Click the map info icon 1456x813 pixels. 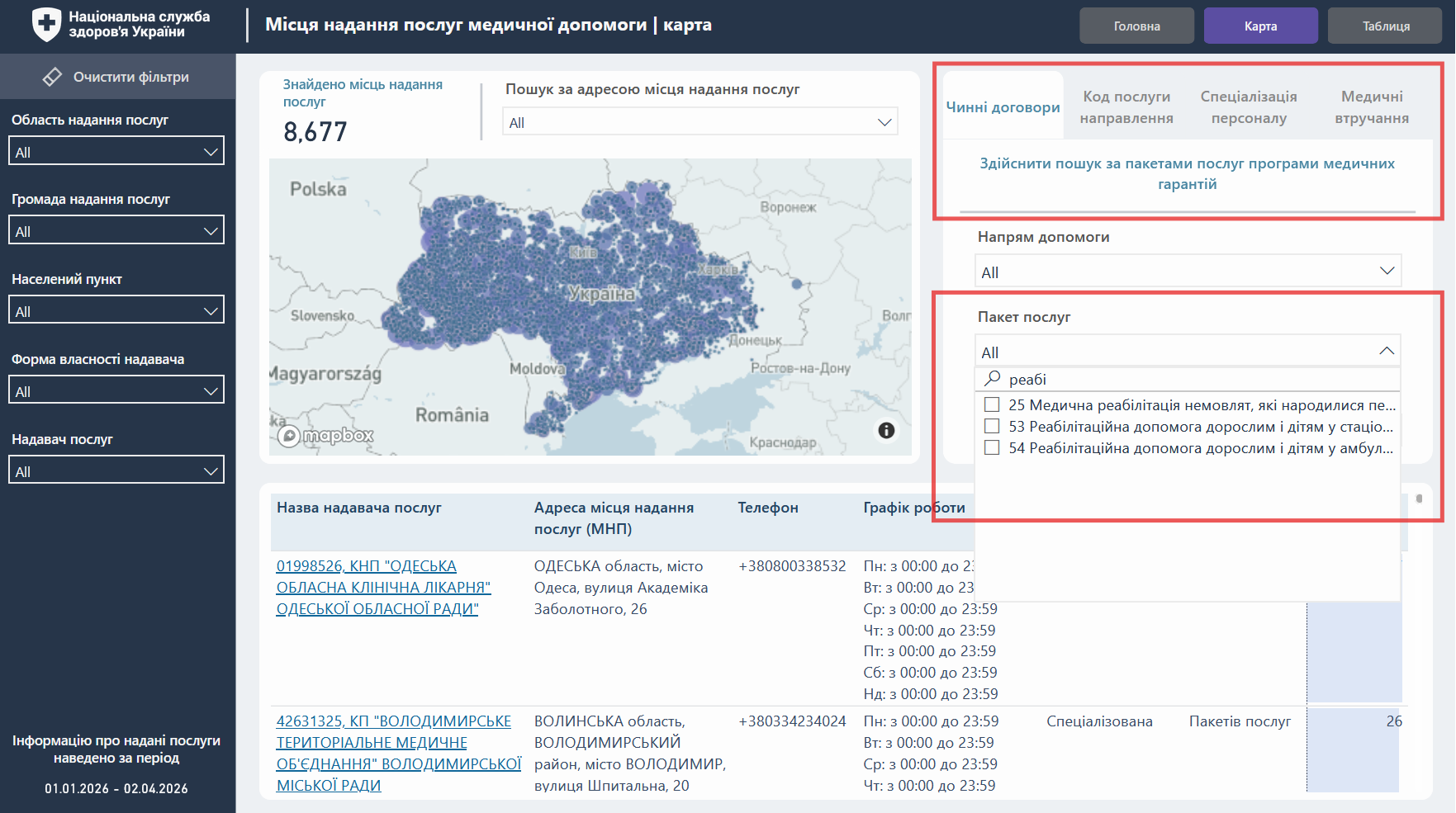click(x=886, y=430)
